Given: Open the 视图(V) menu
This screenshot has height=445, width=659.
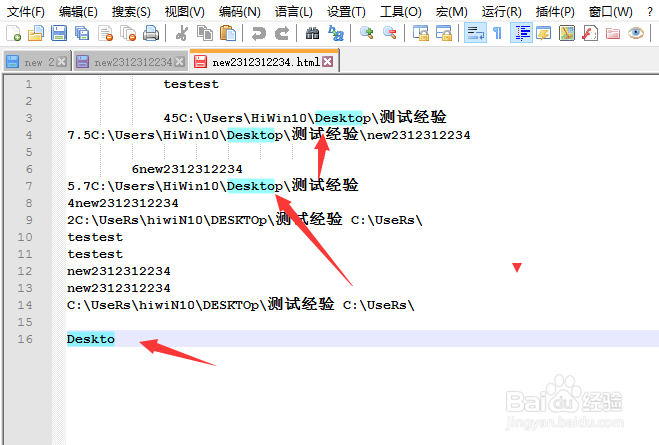Looking at the screenshot, I should coord(185,11).
